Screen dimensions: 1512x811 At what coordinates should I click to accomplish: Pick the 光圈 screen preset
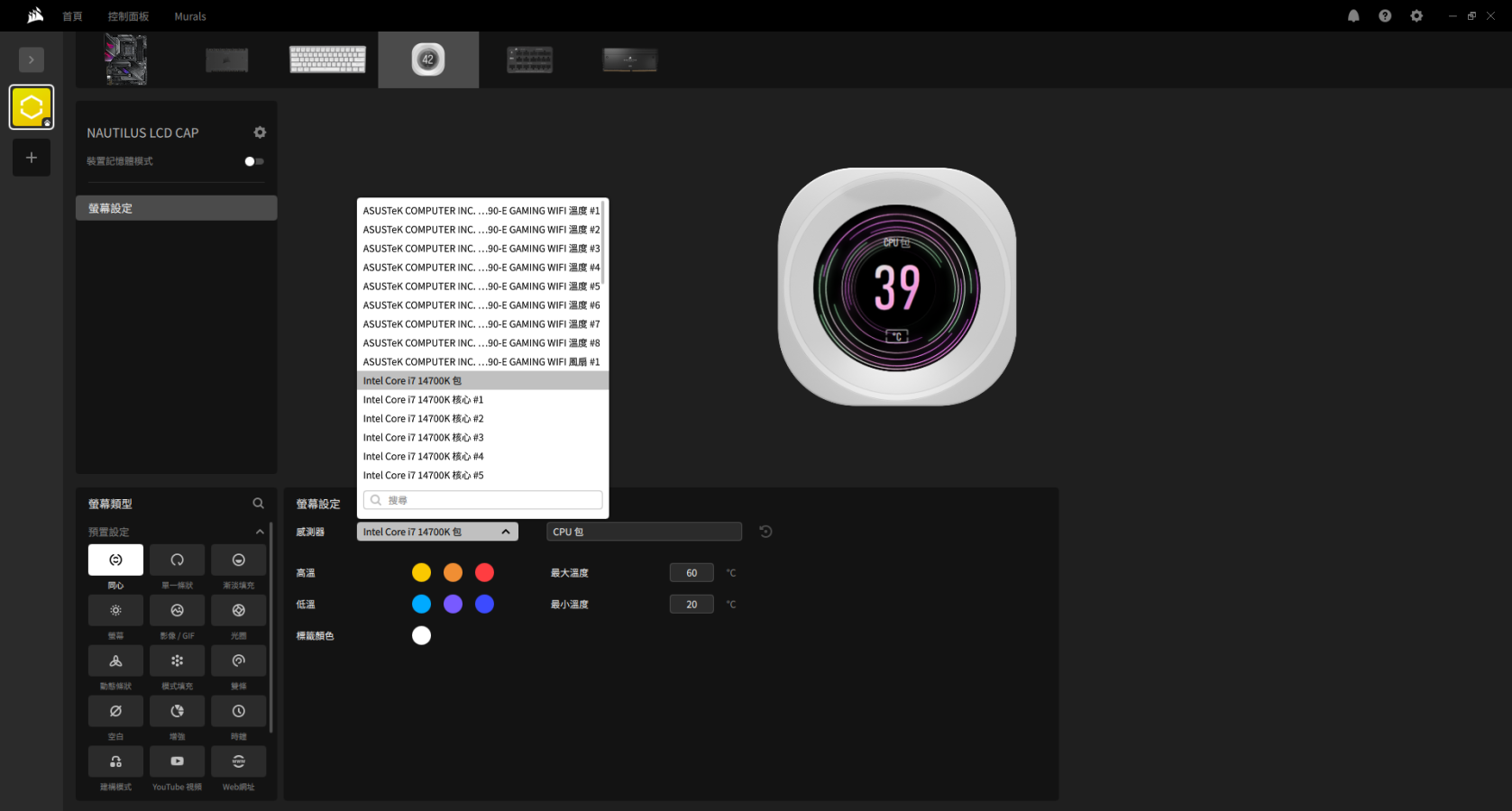(238, 610)
